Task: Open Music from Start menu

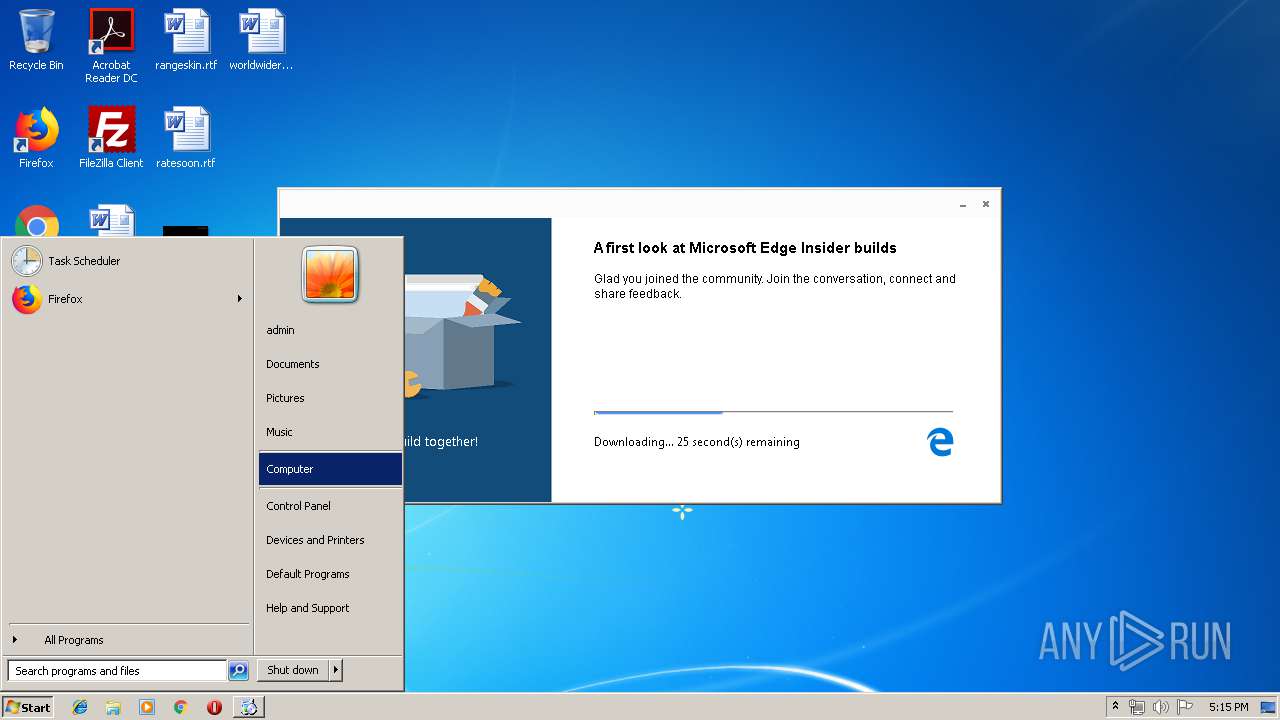Action: [x=330, y=432]
